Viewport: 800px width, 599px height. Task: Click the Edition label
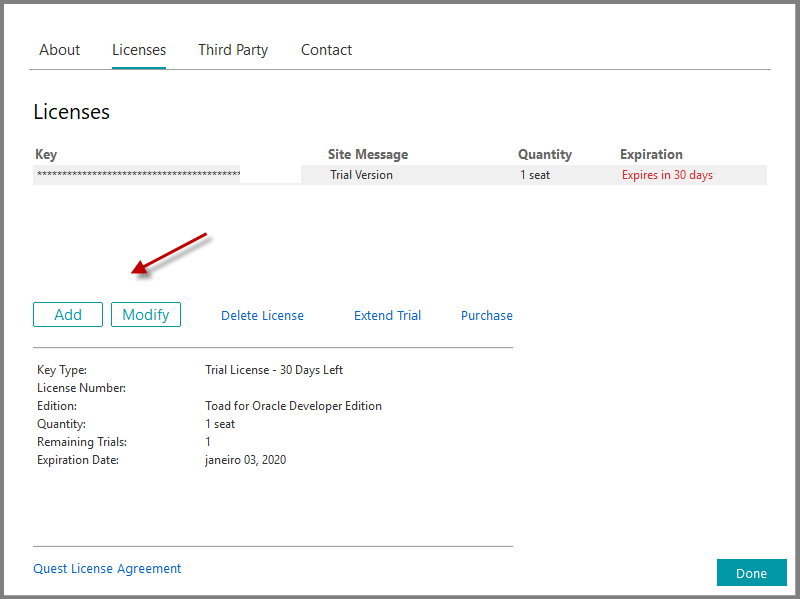tap(57, 406)
